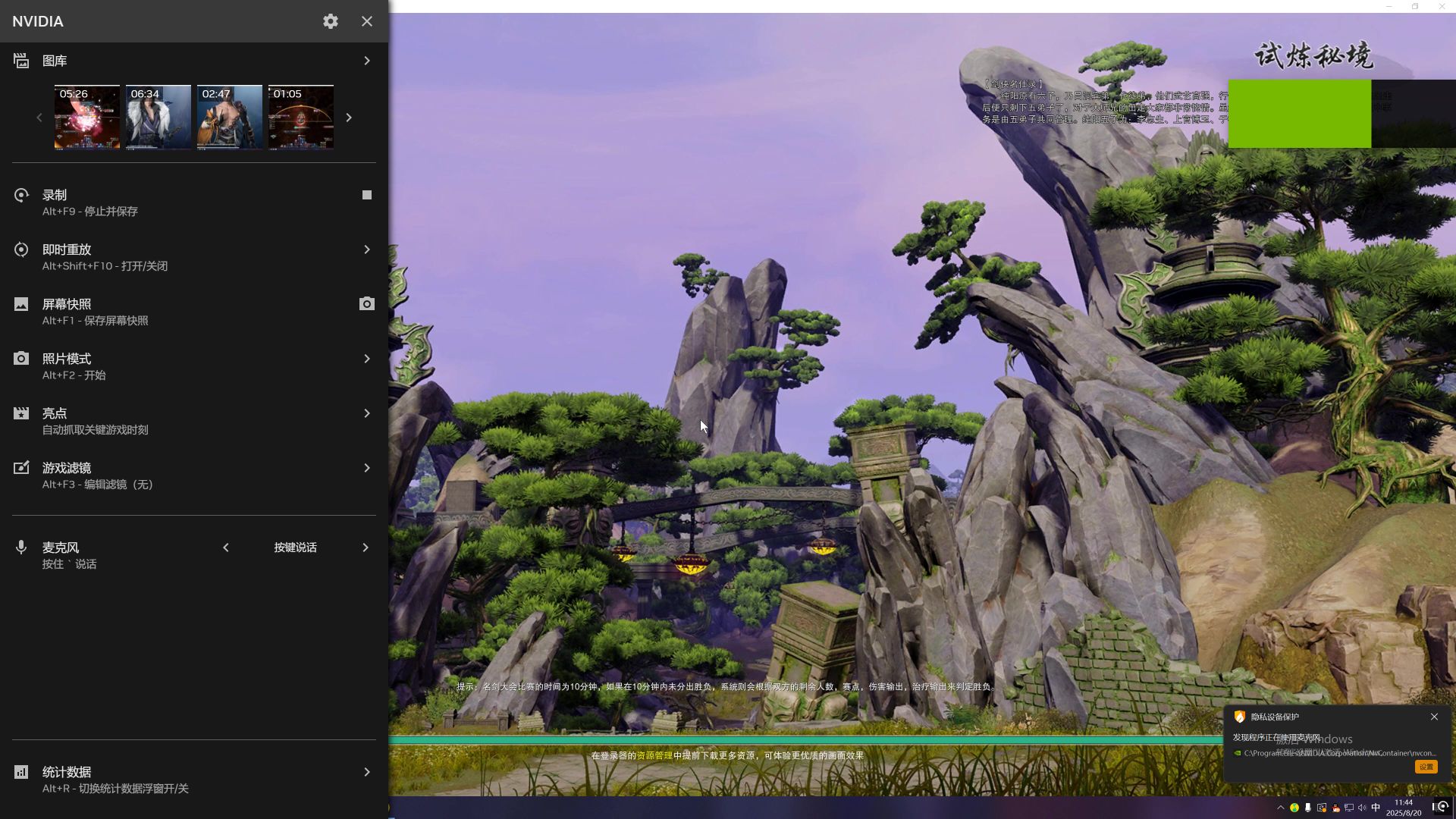Close the 隐私设备保护 notification
This screenshot has width=1456, height=819.
click(x=1434, y=717)
